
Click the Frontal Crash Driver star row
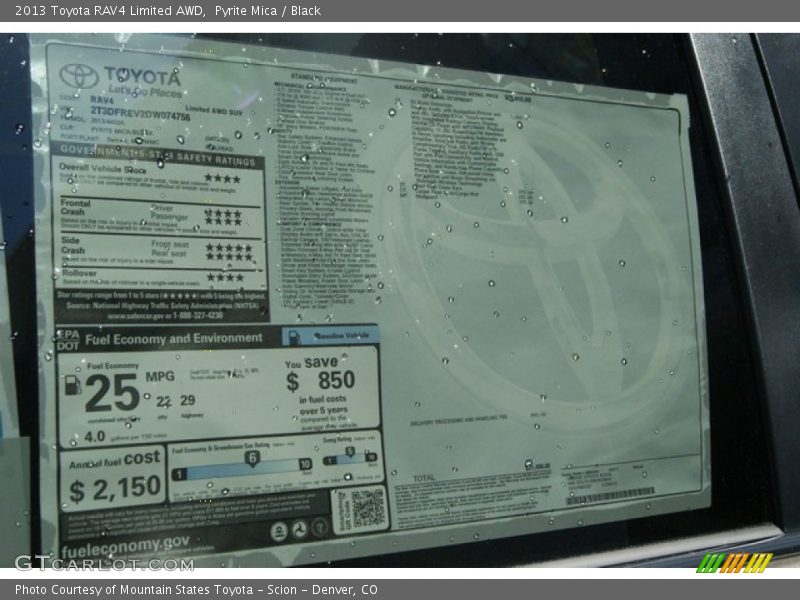tap(223, 213)
